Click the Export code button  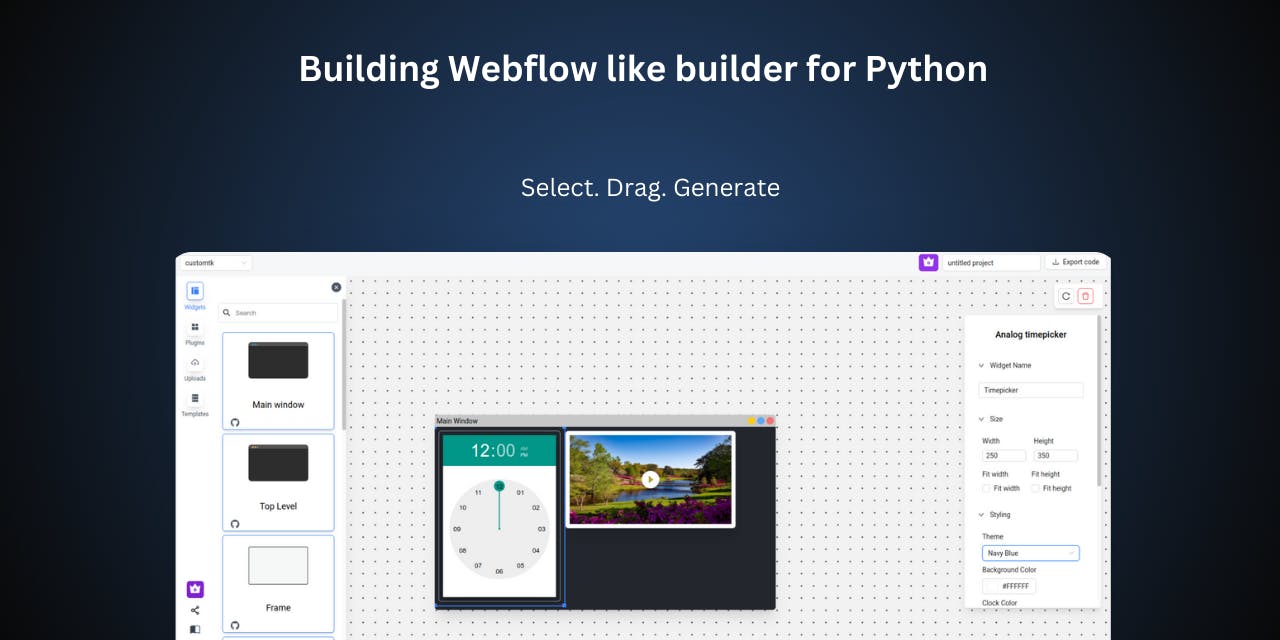pos(1076,262)
